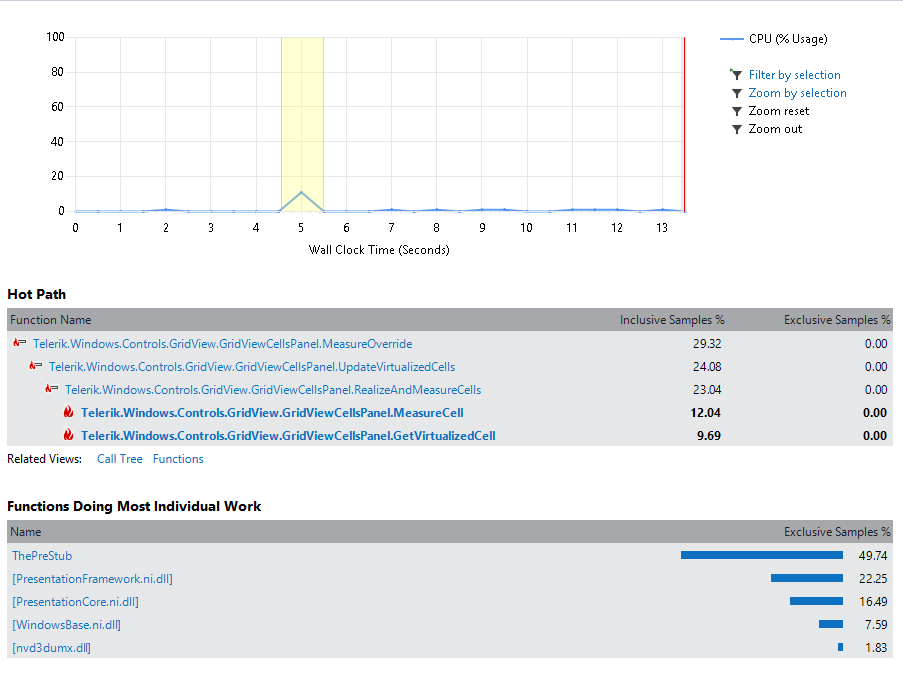The height and width of the screenshot is (673, 903).
Task: Click exclusive value 1.83
Action: (876, 648)
